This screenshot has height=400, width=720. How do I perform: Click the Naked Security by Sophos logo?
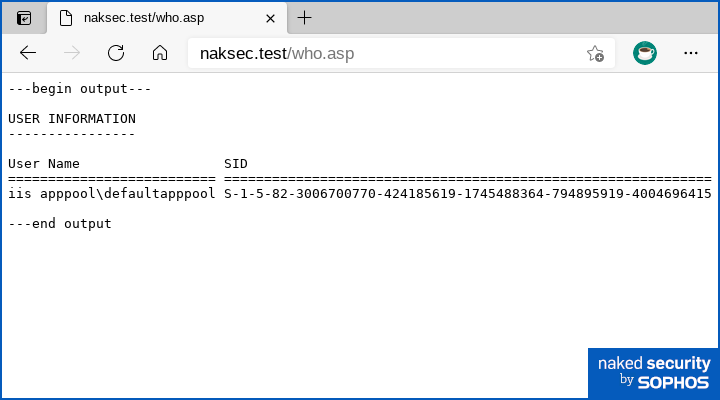(653, 372)
